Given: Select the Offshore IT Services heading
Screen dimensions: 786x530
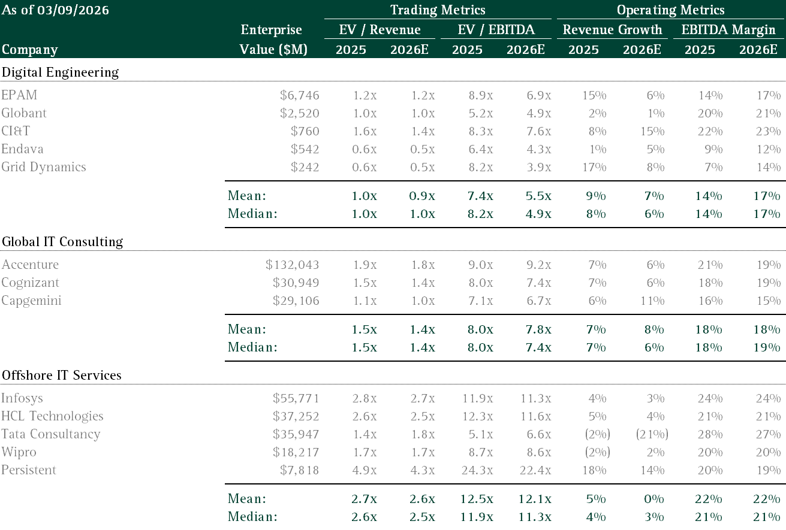Looking at the screenshot, I should (x=62, y=375).
